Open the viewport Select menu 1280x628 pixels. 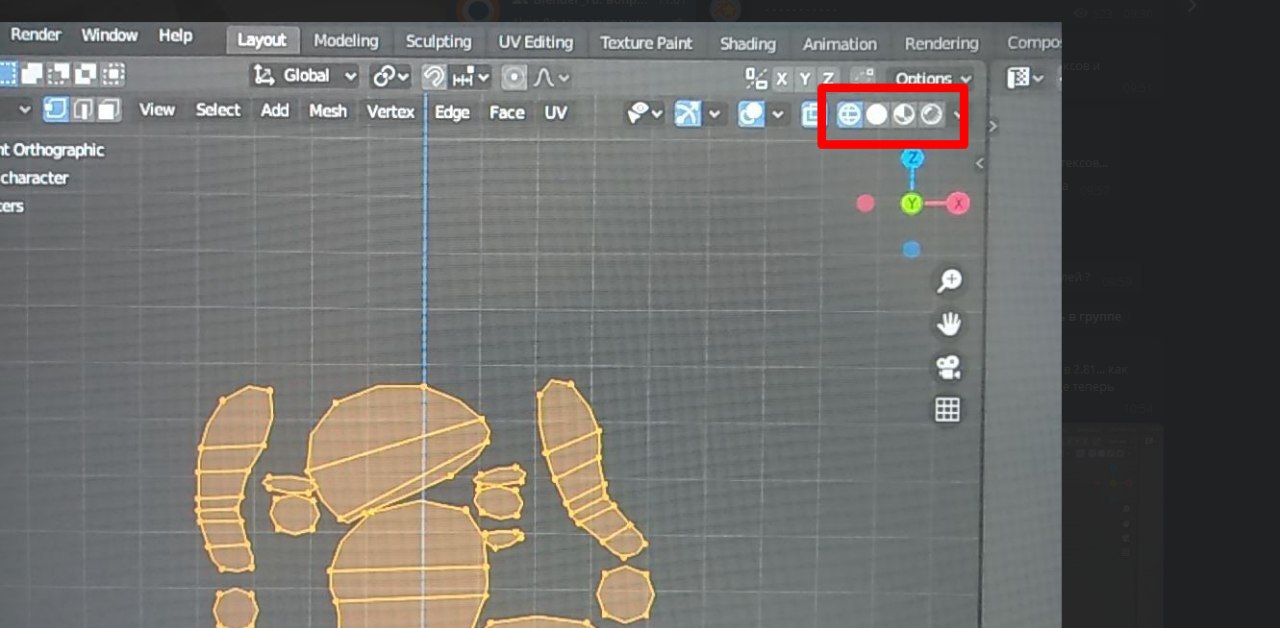(x=218, y=110)
